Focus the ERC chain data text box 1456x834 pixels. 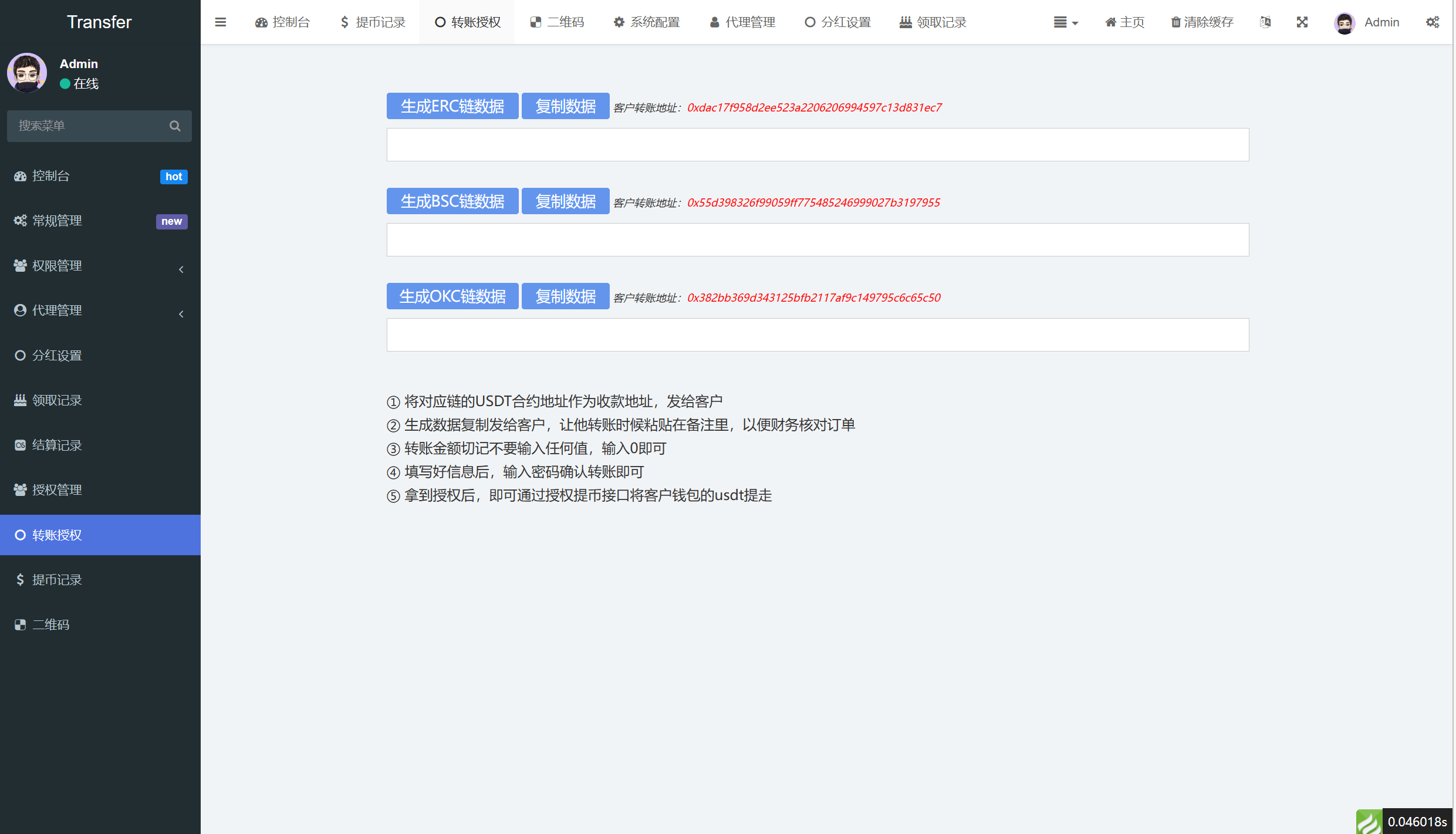tap(817, 145)
